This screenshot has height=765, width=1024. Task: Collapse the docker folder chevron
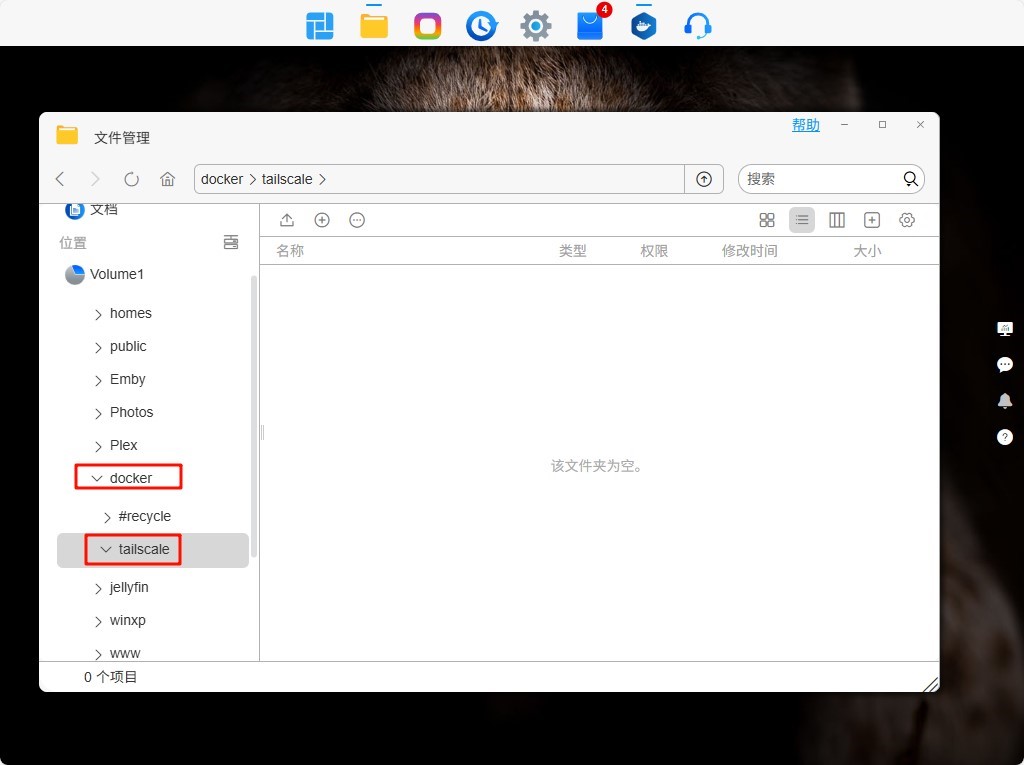pyautogui.click(x=97, y=478)
